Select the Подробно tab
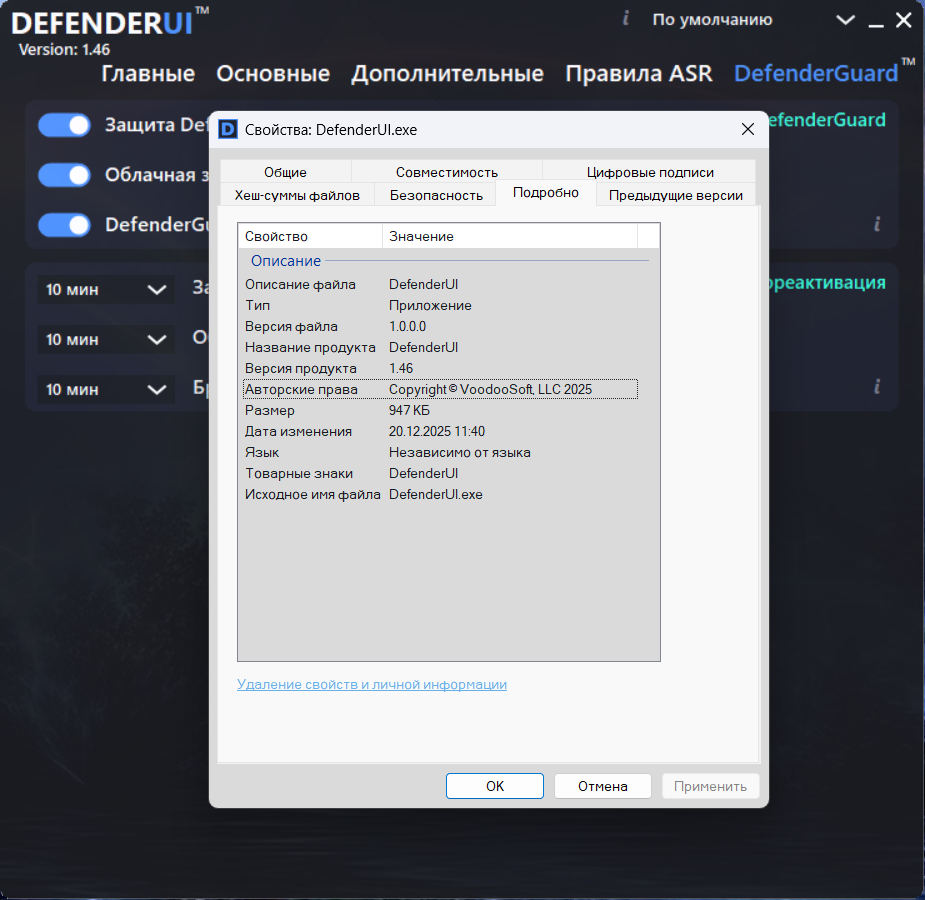The width and height of the screenshot is (925, 900). pos(546,192)
